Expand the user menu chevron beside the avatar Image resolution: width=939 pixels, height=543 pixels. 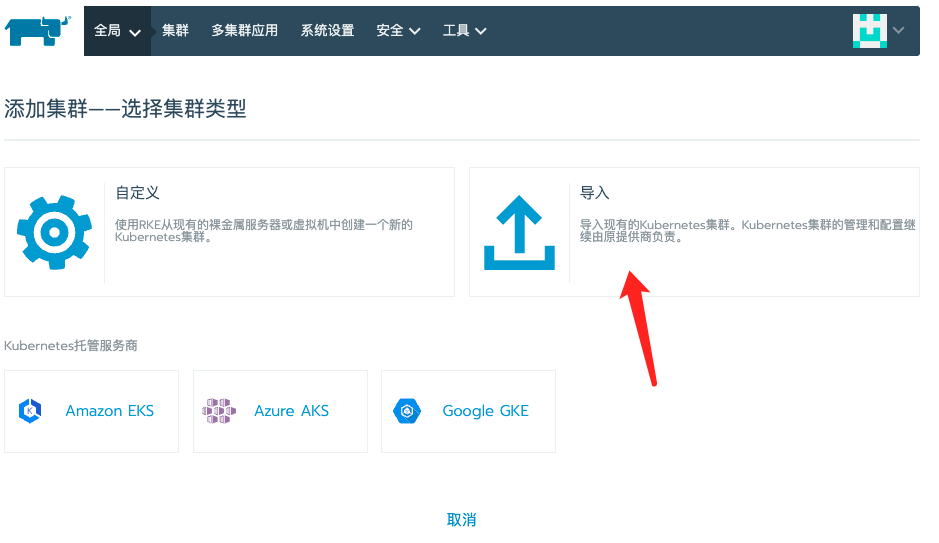point(899,30)
